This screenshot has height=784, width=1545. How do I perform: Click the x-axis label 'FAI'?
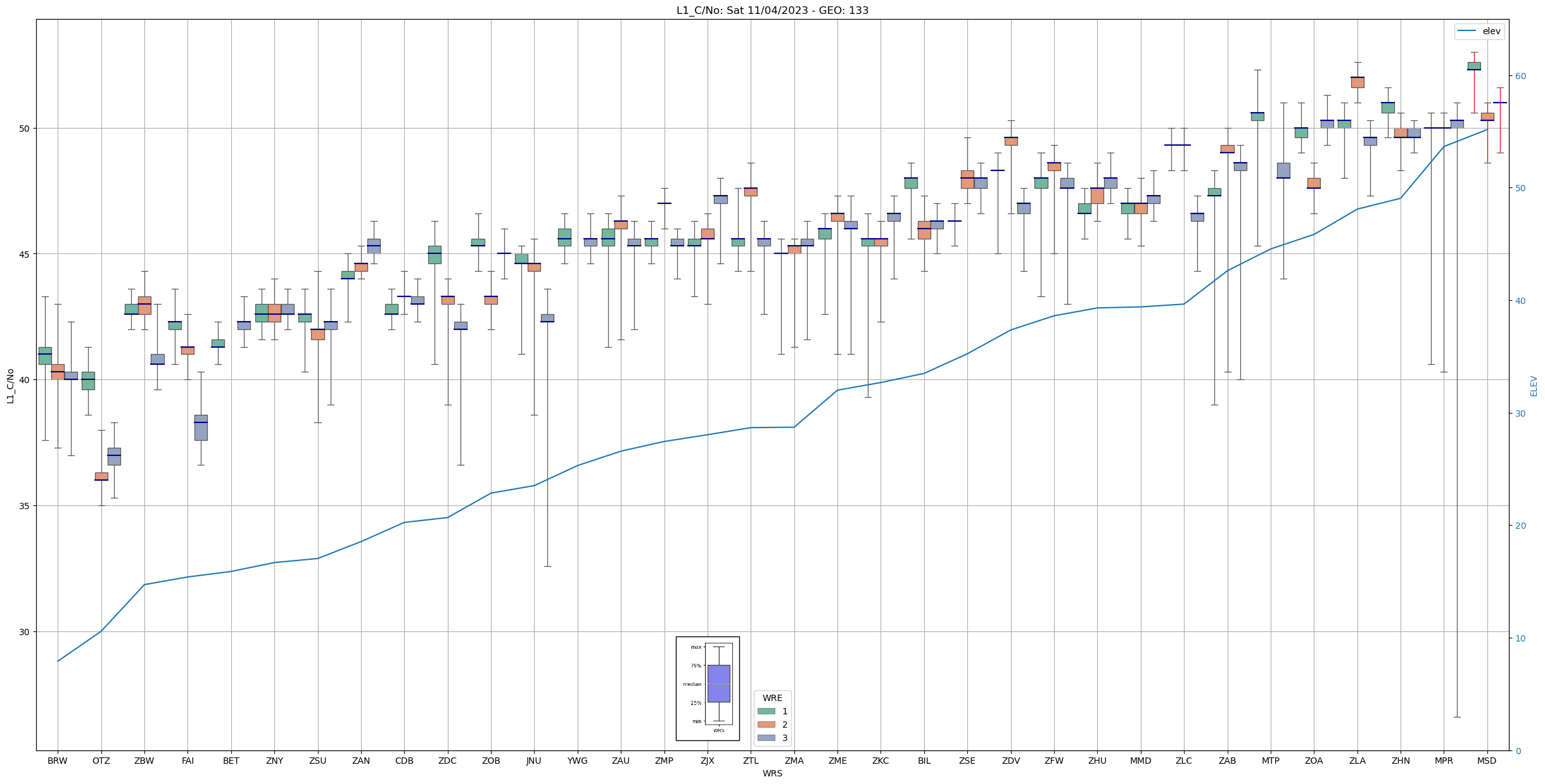coord(188,761)
